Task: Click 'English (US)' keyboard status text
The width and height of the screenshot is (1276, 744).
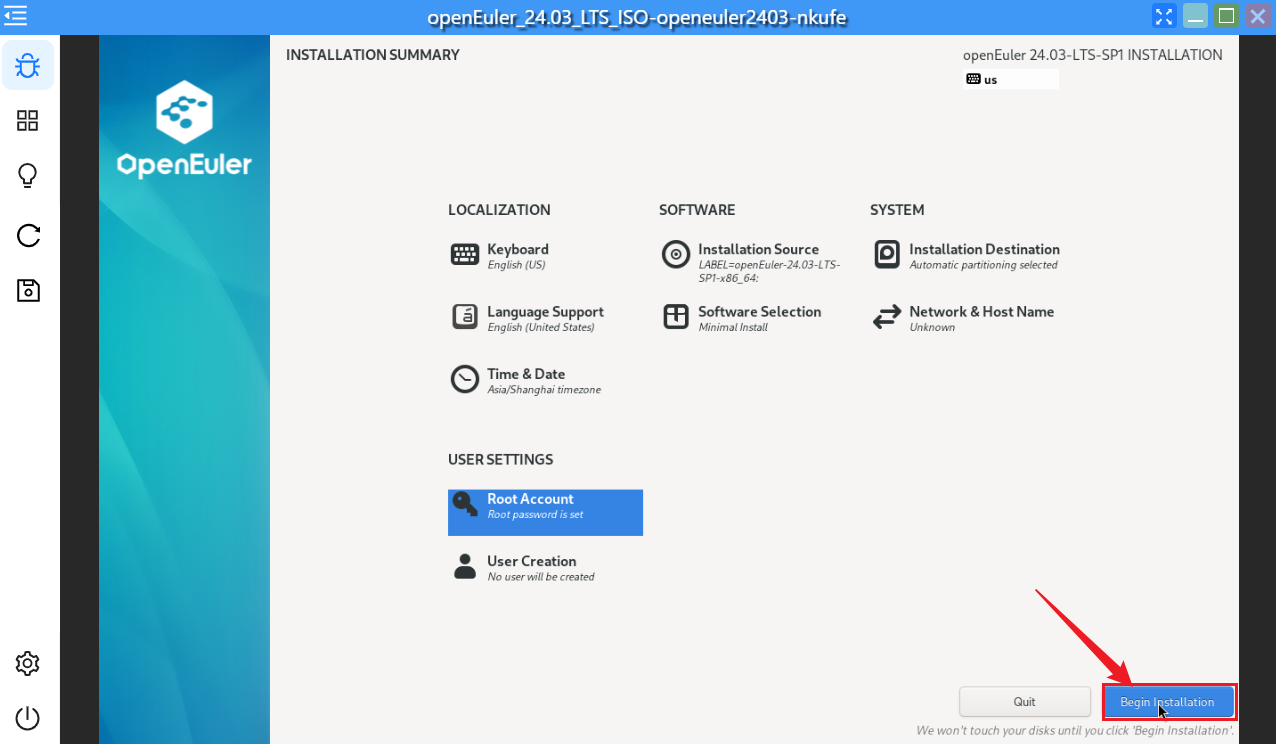Action: coord(516,265)
